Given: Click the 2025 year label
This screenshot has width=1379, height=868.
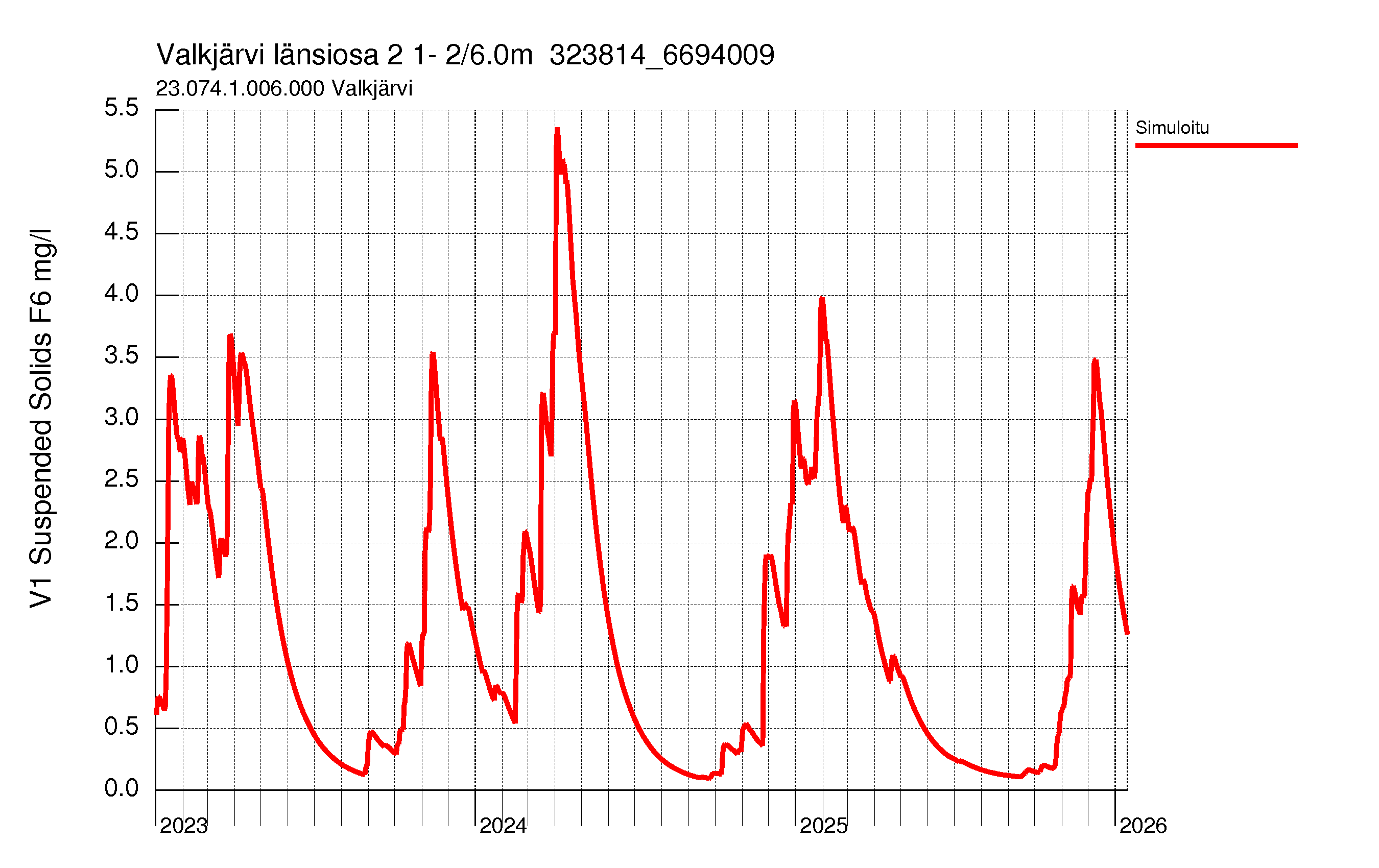Looking at the screenshot, I should click(823, 826).
